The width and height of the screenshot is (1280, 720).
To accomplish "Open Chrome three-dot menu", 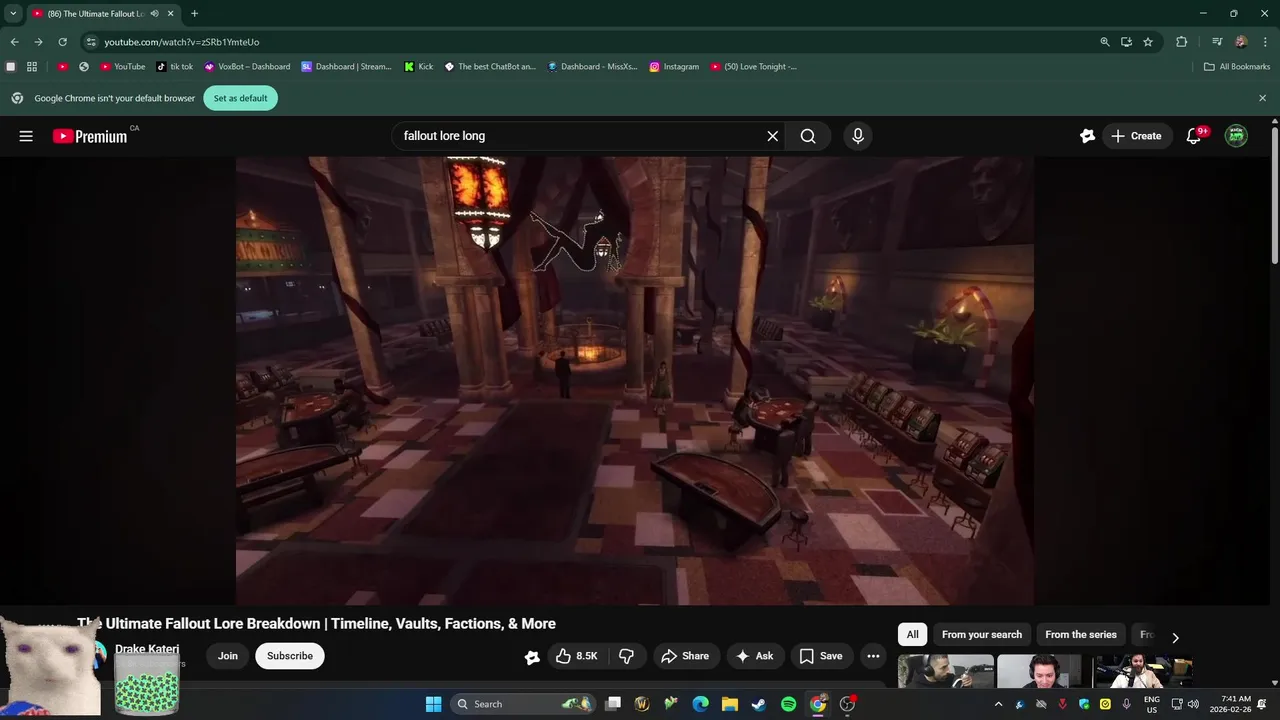I will coord(1264,42).
